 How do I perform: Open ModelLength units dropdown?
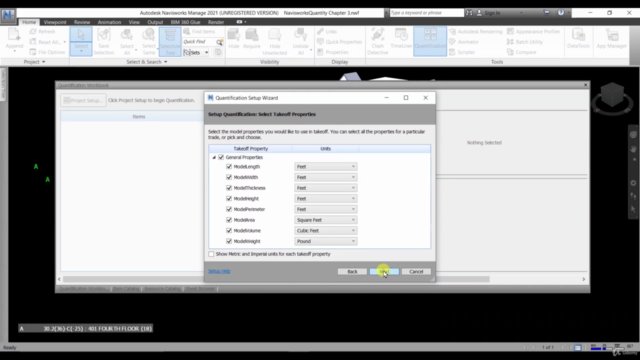point(326,167)
